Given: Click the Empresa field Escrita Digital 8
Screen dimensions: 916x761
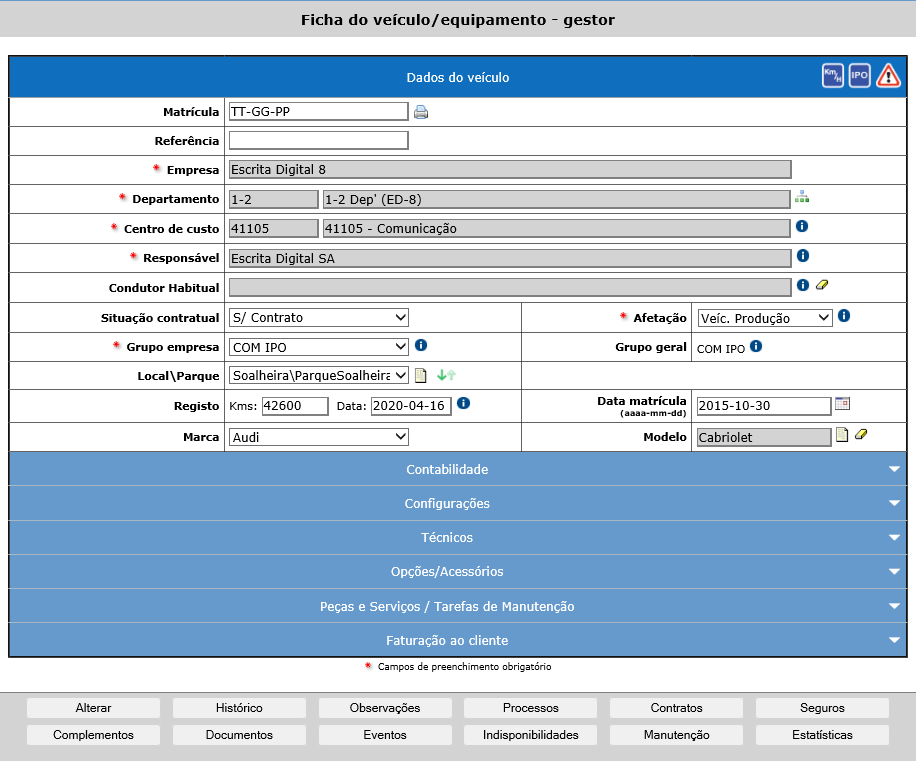Looking at the screenshot, I should pyautogui.click(x=510, y=169).
